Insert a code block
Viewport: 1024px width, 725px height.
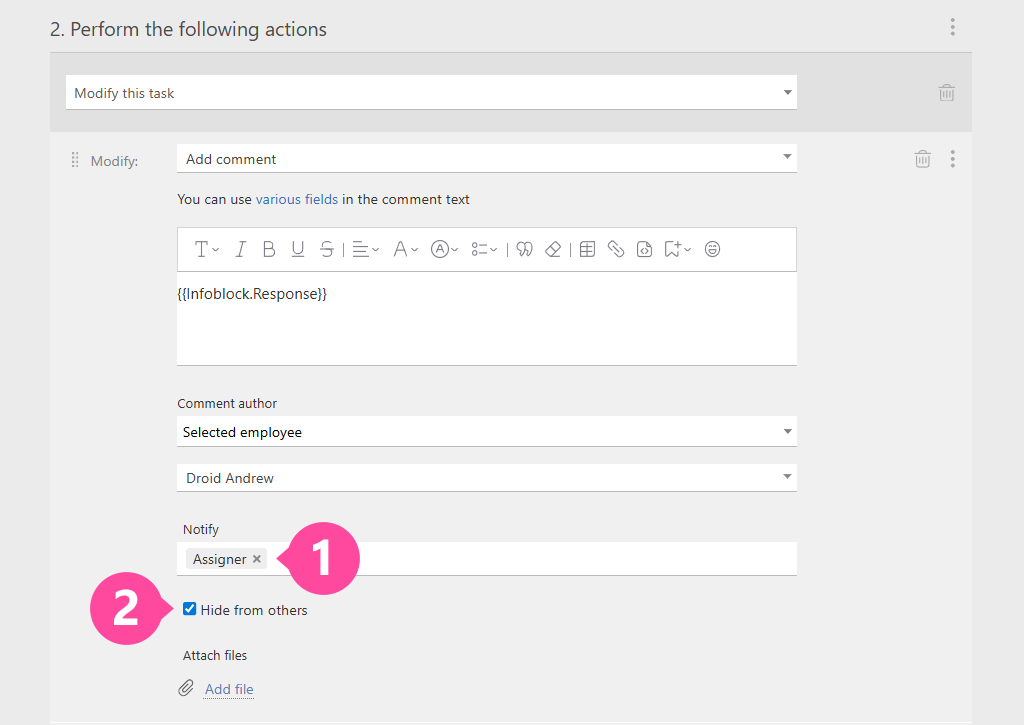tap(645, 249)
